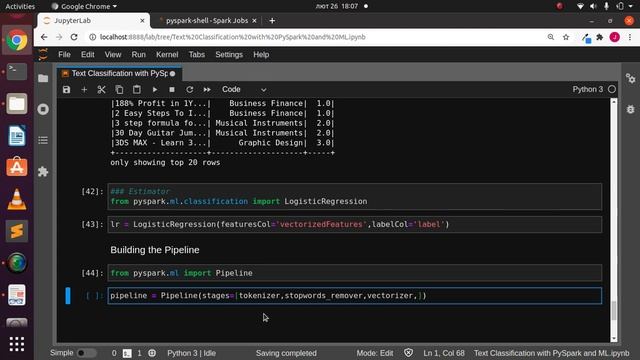
Task: Open the debugger bug icon in right sidebar
Action: pyautogui.click(x=631, y=109)
